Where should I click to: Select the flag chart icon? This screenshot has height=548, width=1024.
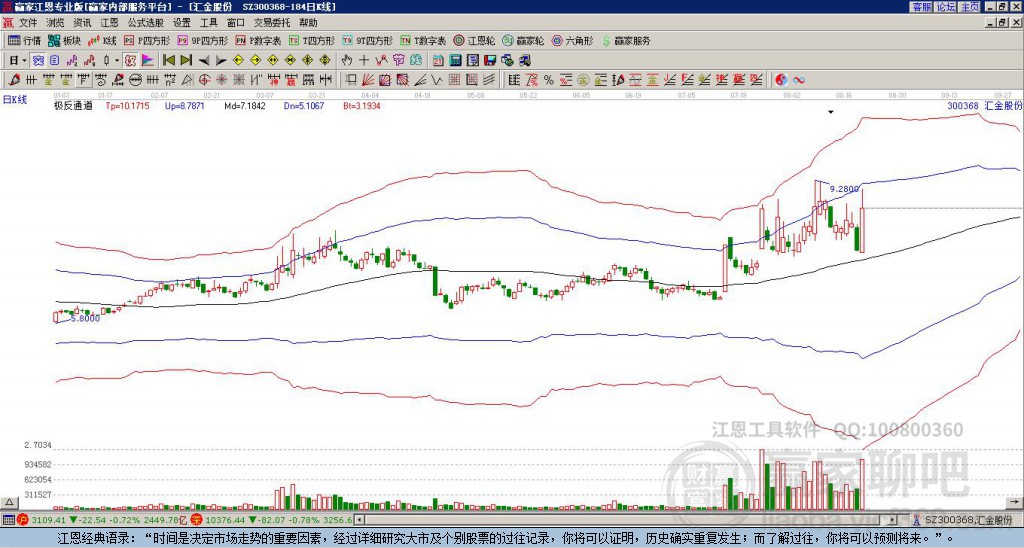pyautogui.click(x=148, y=61)
